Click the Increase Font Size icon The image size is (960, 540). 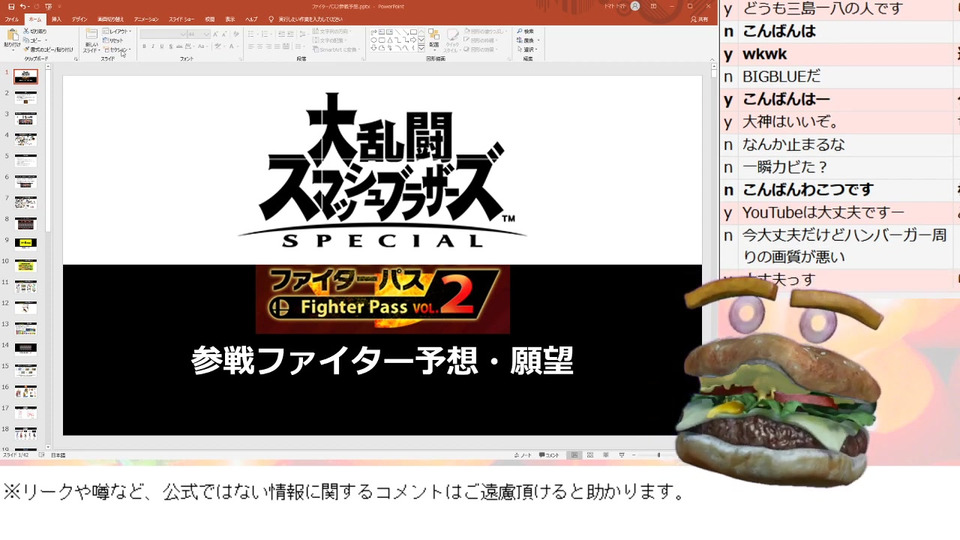[x=216, y=34]
